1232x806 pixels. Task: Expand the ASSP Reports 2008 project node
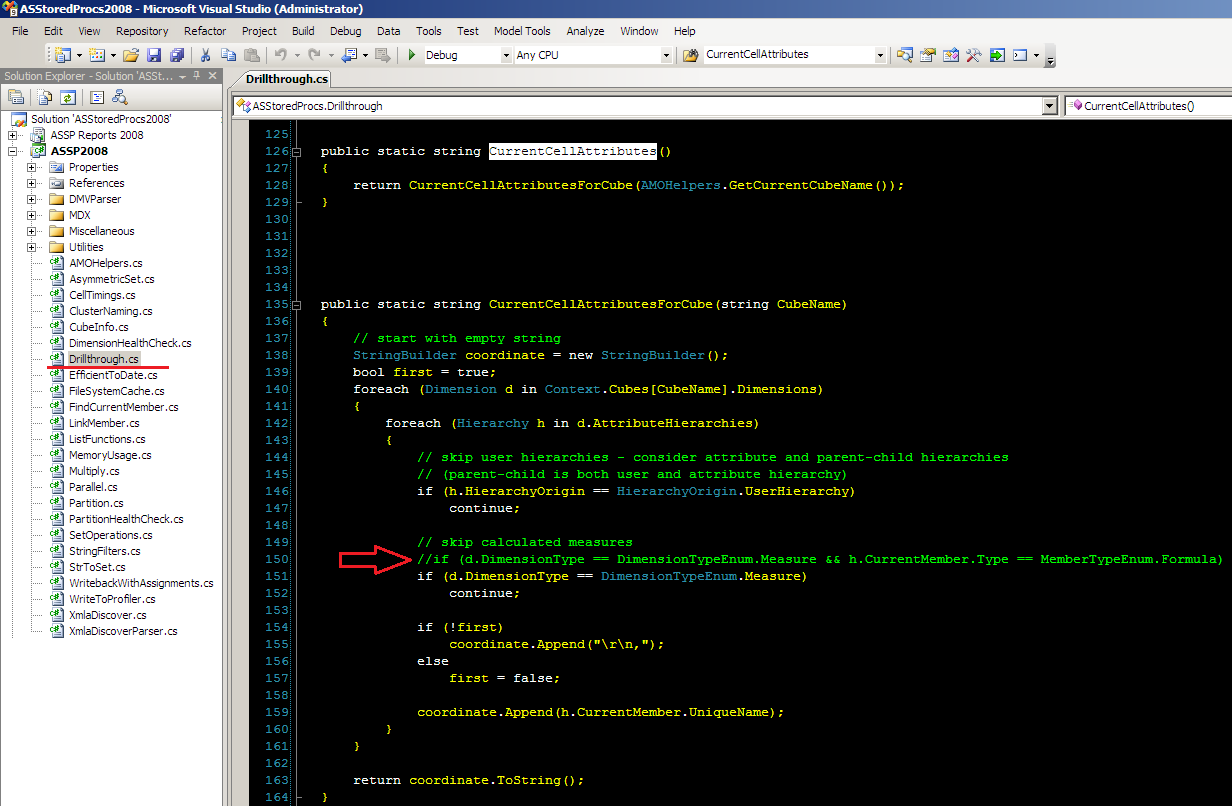[x=12, y=135]
